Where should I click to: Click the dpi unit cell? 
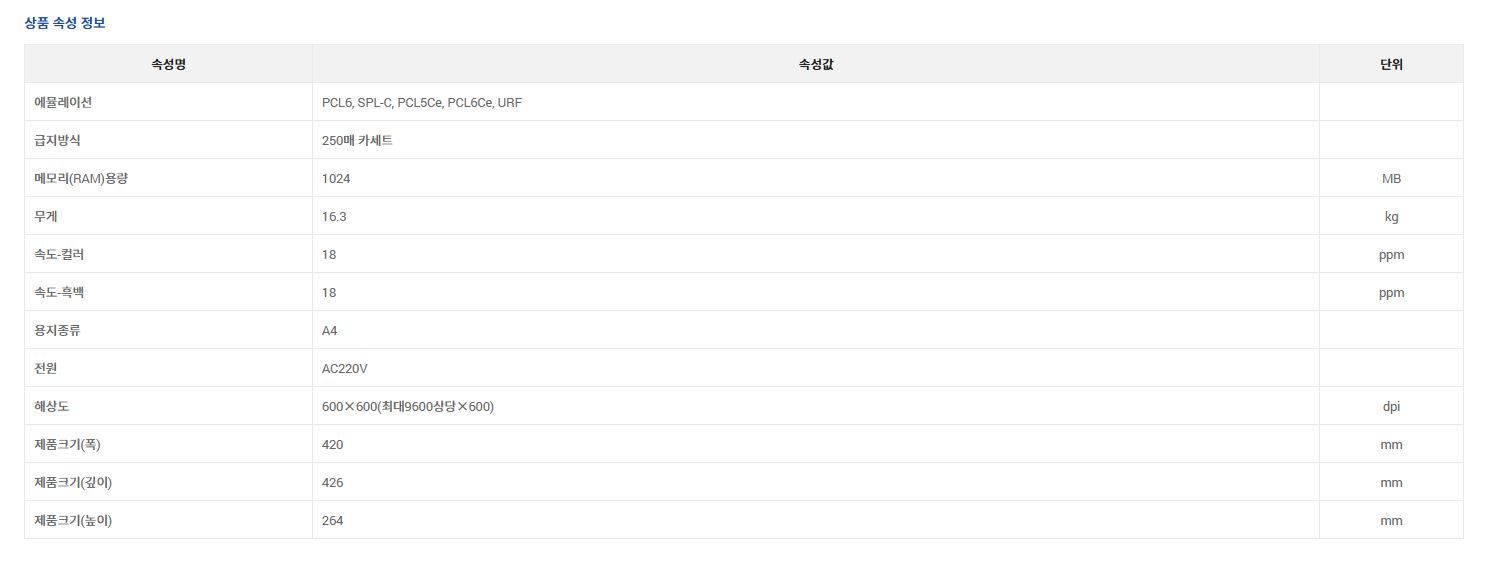coord(1391,406)
